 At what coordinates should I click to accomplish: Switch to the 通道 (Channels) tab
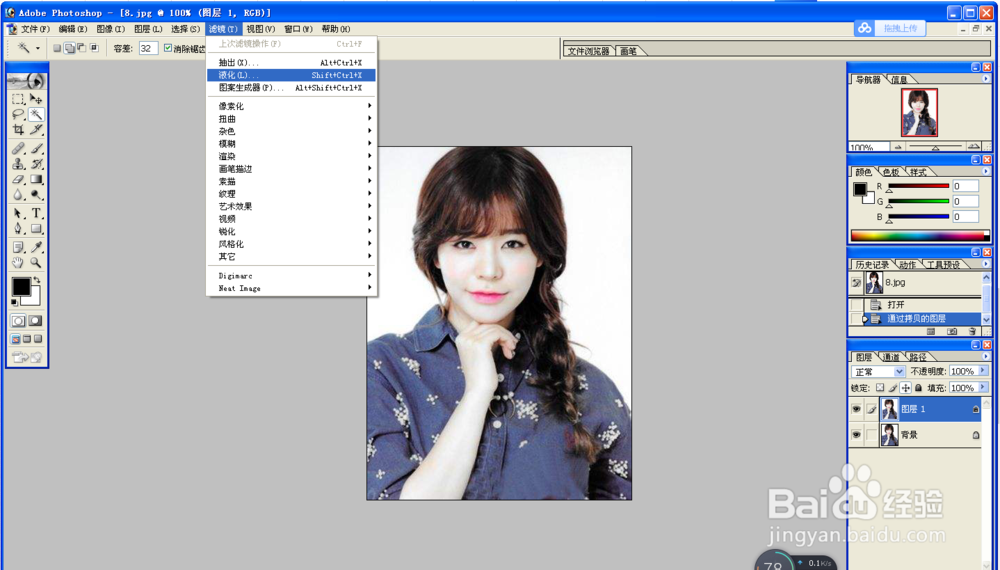click(892, 357)
